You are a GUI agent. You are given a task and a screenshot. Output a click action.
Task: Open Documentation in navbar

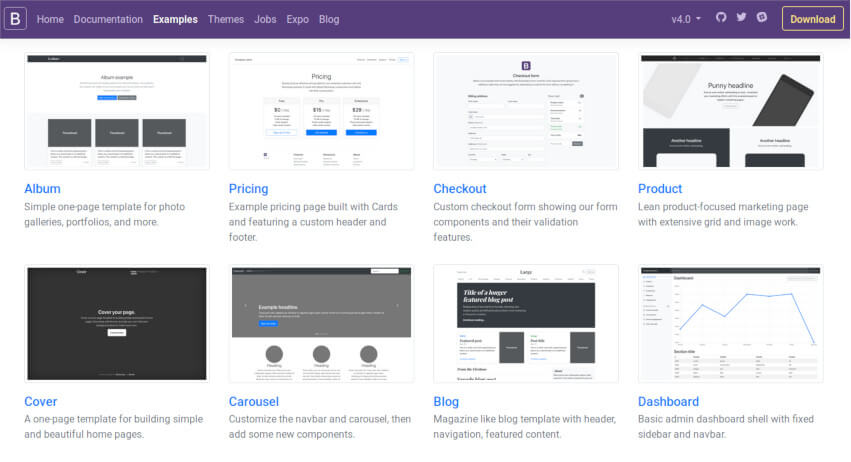click(108, 20)
